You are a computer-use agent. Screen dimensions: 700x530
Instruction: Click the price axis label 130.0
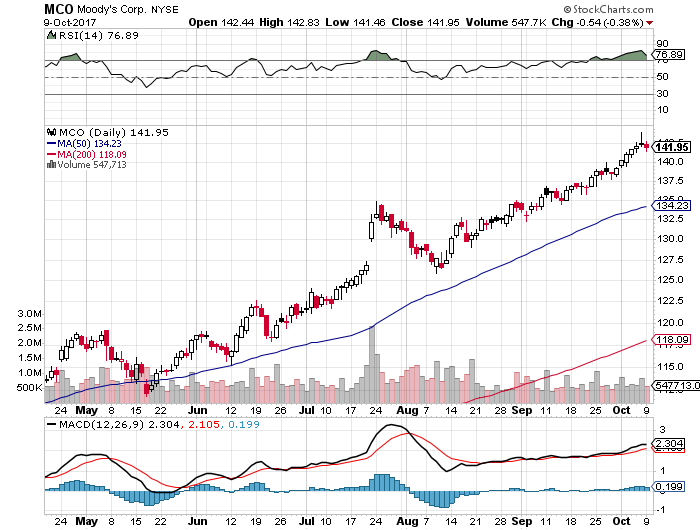coord(670,238)
